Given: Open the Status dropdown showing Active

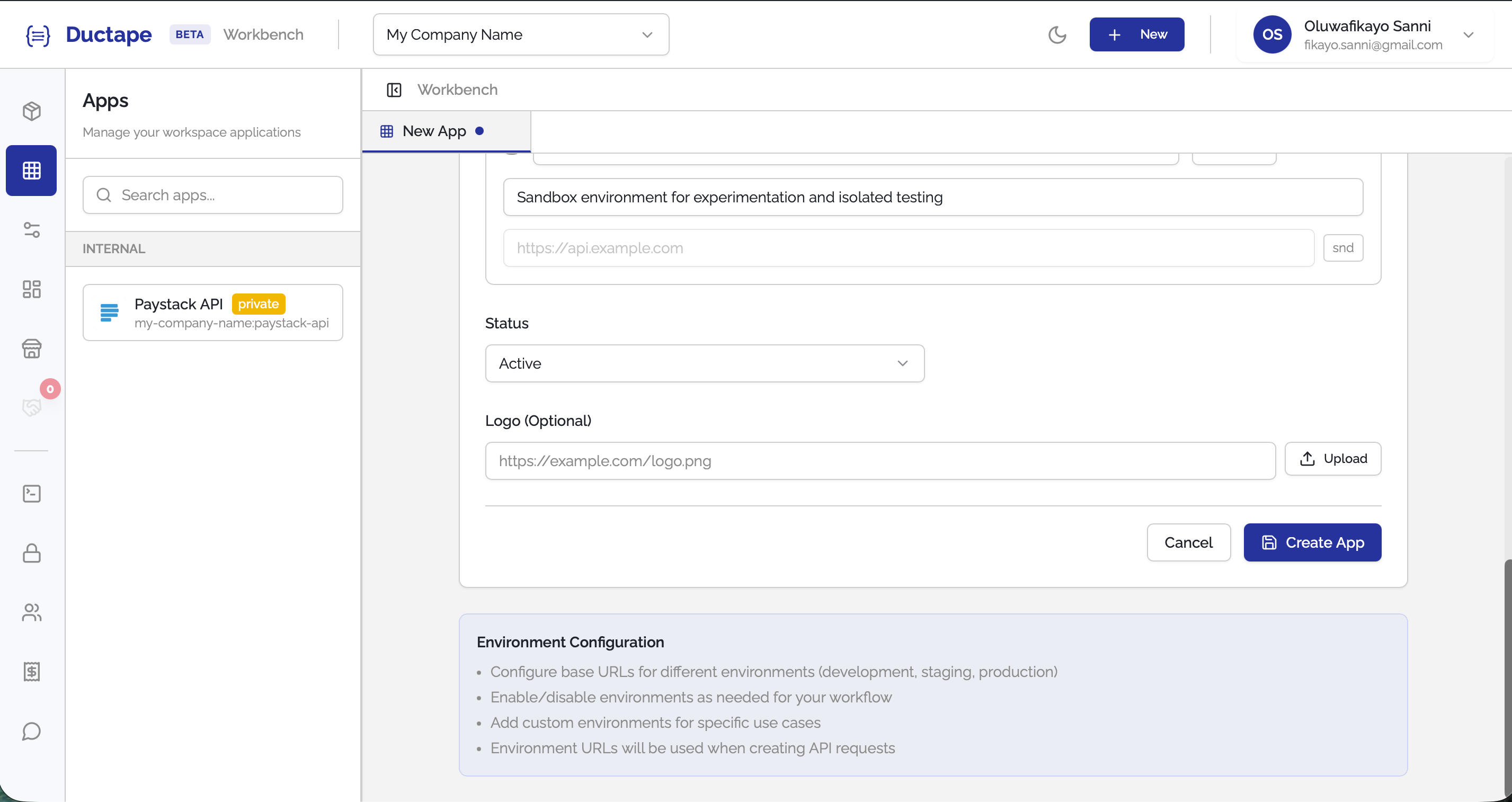Looking at the screenshot, I should click(704, 363).
